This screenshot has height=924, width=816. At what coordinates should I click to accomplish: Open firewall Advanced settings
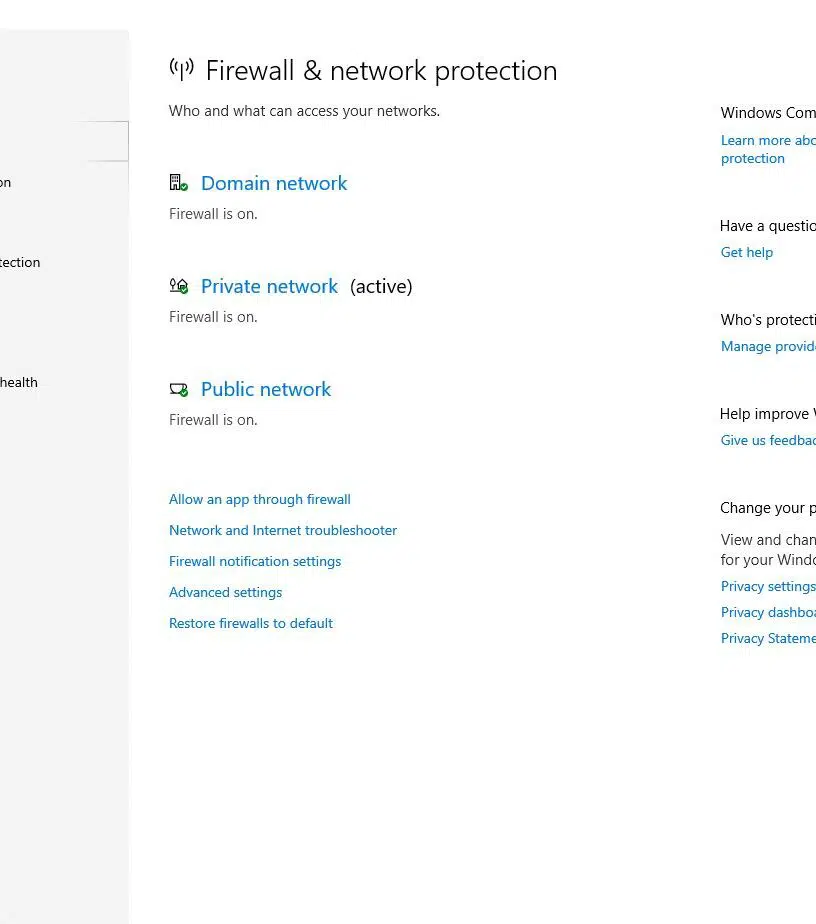(x=226, y=592)
